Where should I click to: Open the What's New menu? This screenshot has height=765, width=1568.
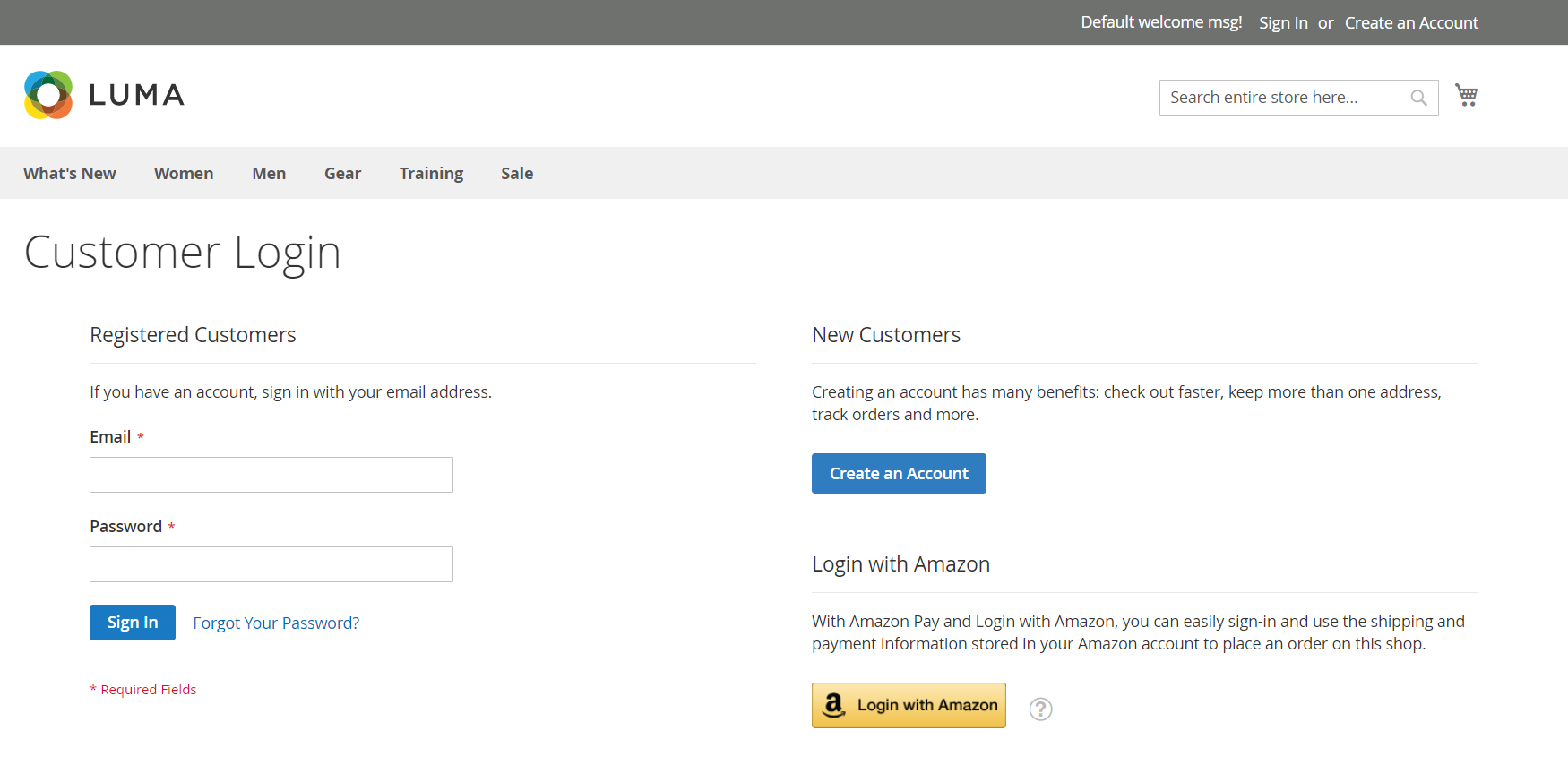coord(70,173)
